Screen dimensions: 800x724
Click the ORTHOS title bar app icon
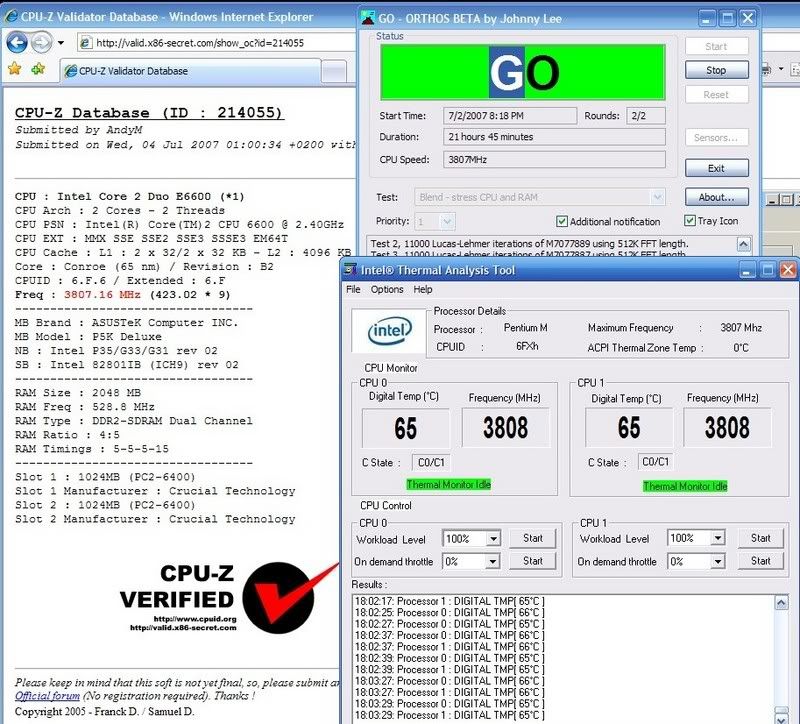pyautogui.click(x=368, y=18)
